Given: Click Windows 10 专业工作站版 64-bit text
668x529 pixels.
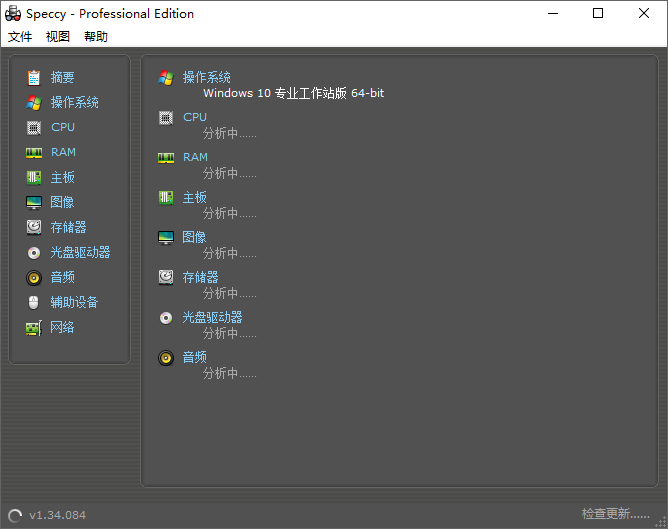Looking at the screenshot, I should point(294,93).
